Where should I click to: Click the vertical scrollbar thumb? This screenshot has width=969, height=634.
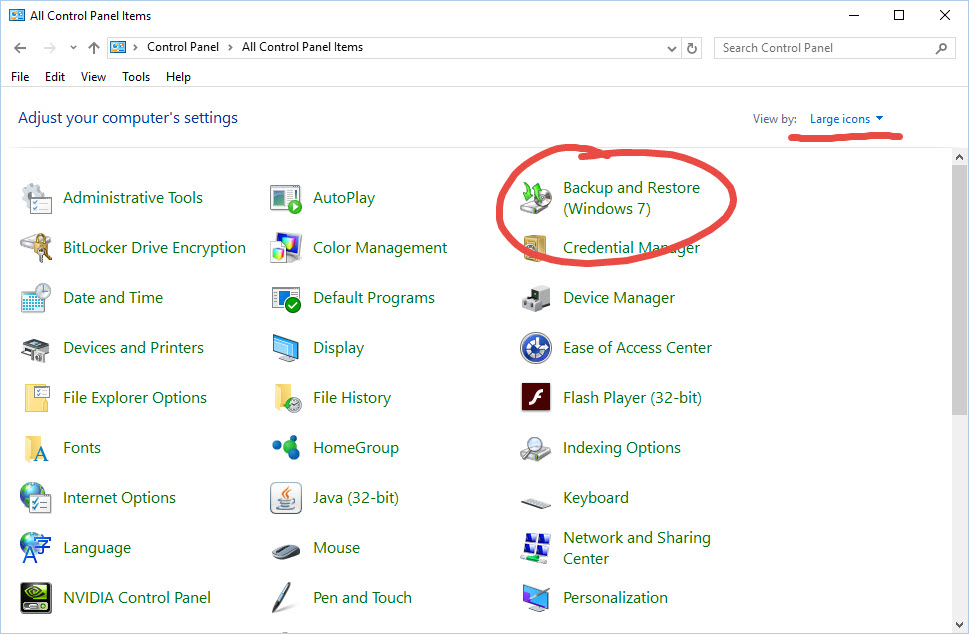tap(959, 290)
